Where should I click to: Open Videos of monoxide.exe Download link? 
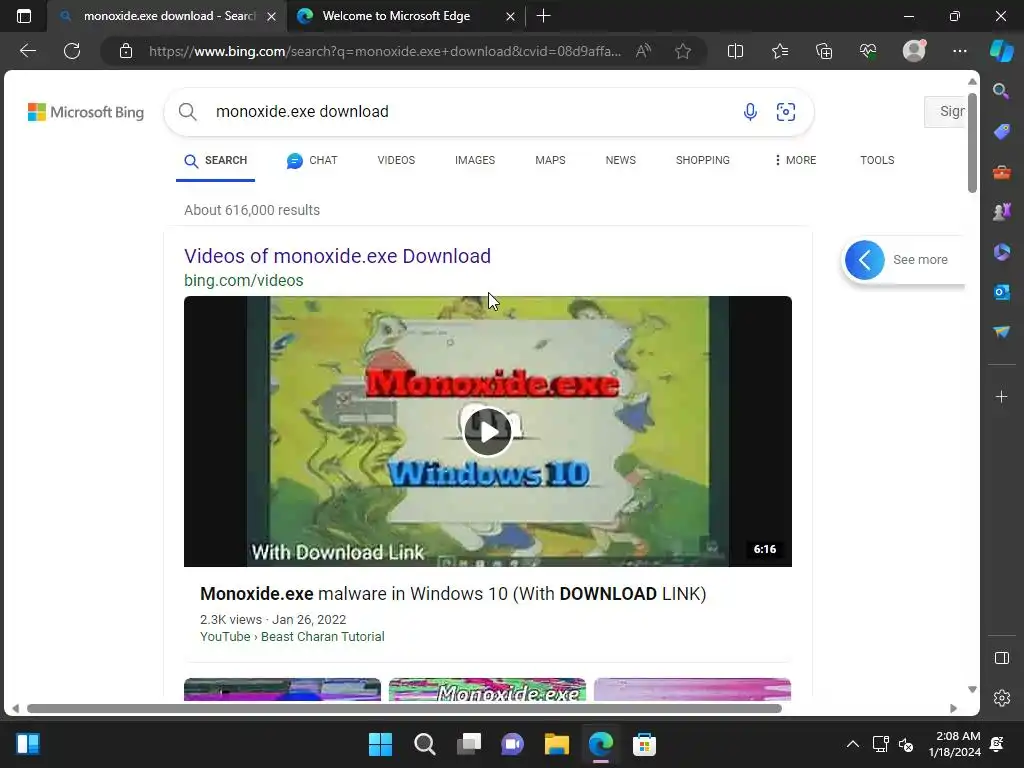tap(337, 256)
